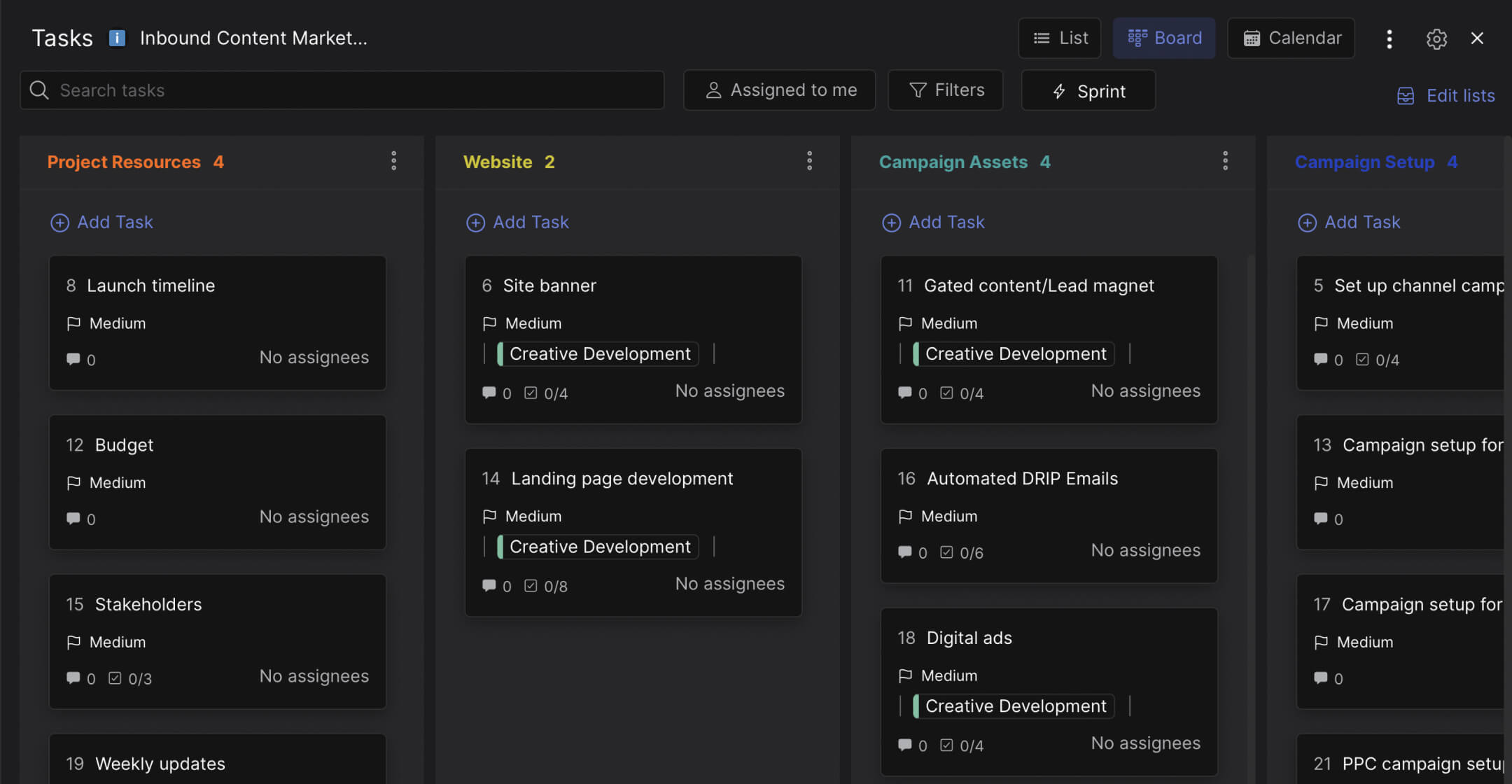Toggle the Assigned to me filter
1512x784 pixels.
(x=779, y=90)
